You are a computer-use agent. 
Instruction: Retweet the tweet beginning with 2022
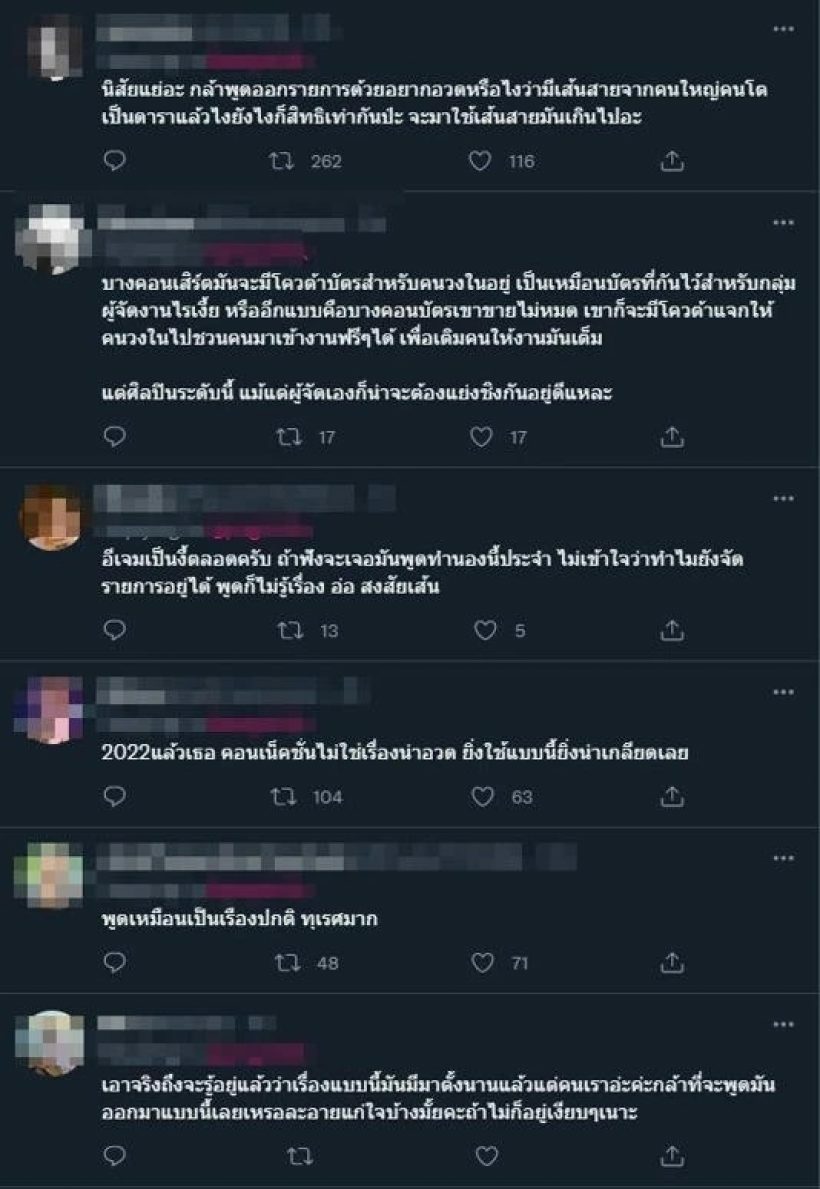click(x=284, y=796)
